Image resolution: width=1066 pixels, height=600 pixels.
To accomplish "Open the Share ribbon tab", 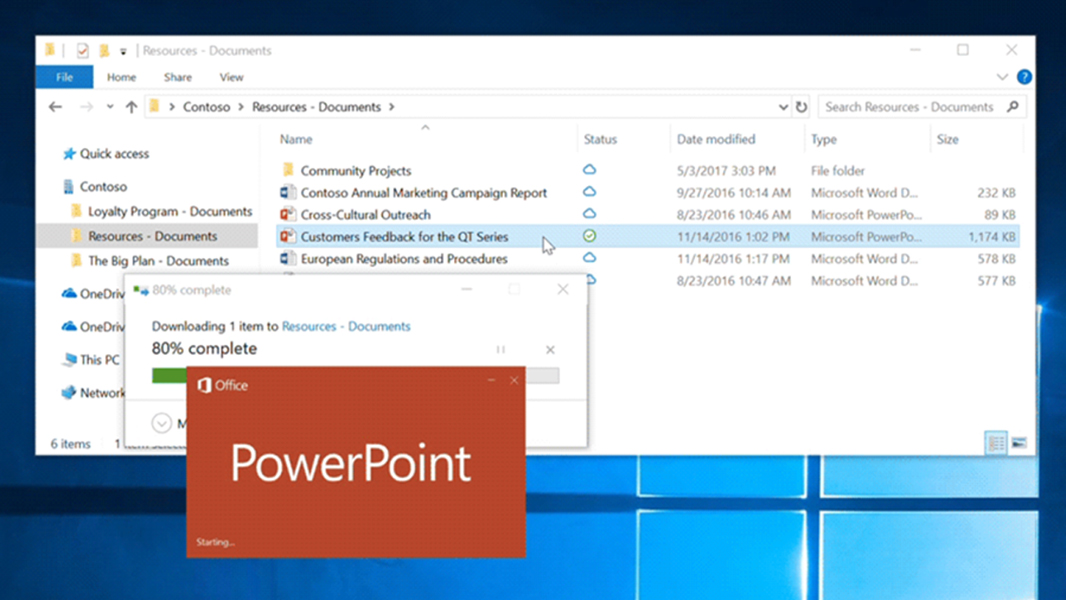I will 177,77.
